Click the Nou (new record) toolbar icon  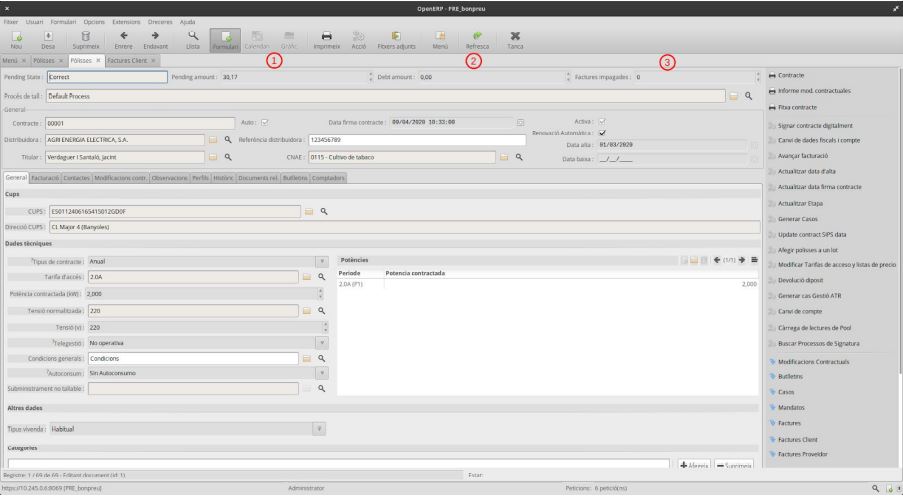17,38
